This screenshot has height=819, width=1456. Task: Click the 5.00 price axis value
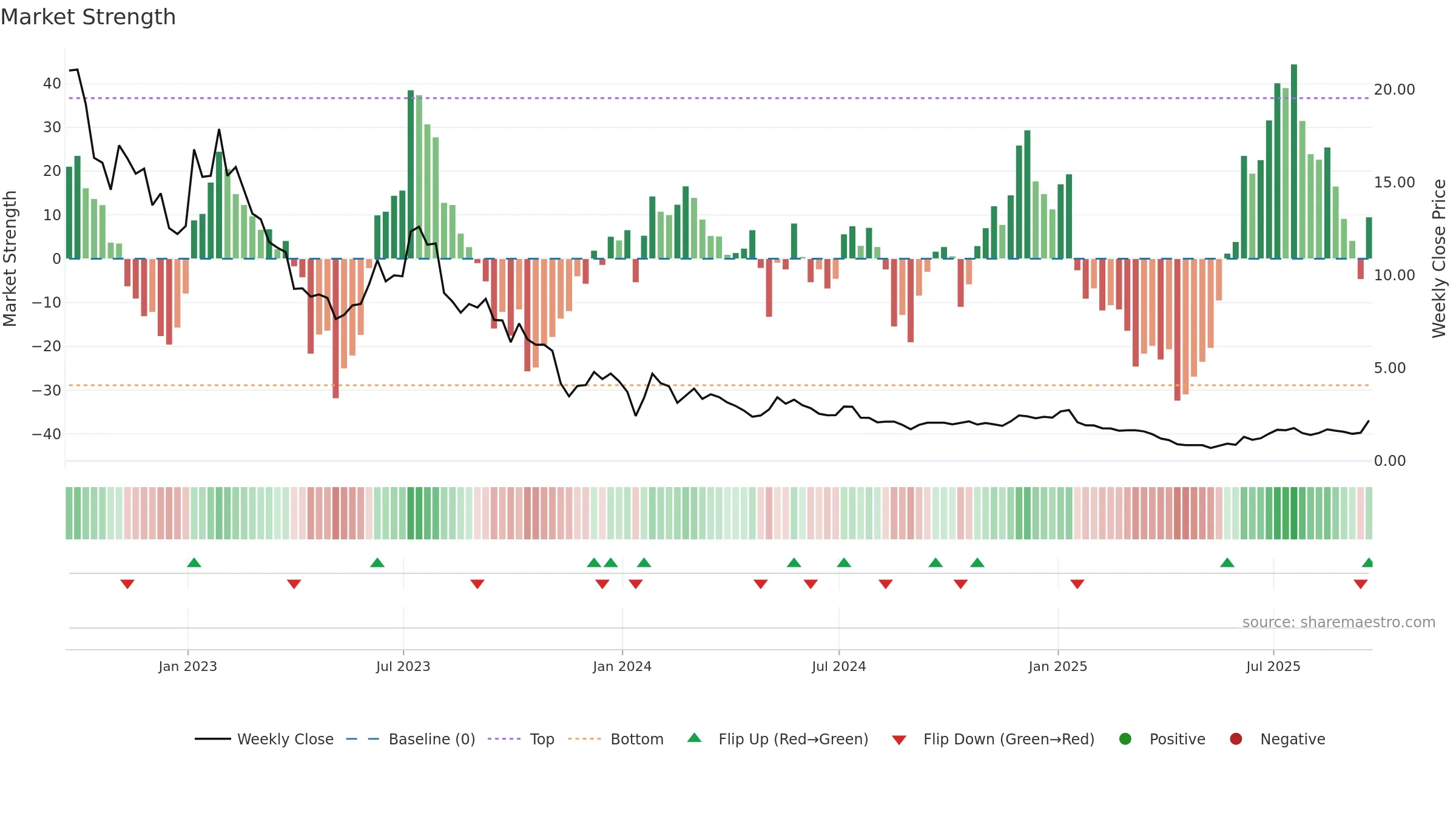pyautogui.click(x=1390, y=368)
